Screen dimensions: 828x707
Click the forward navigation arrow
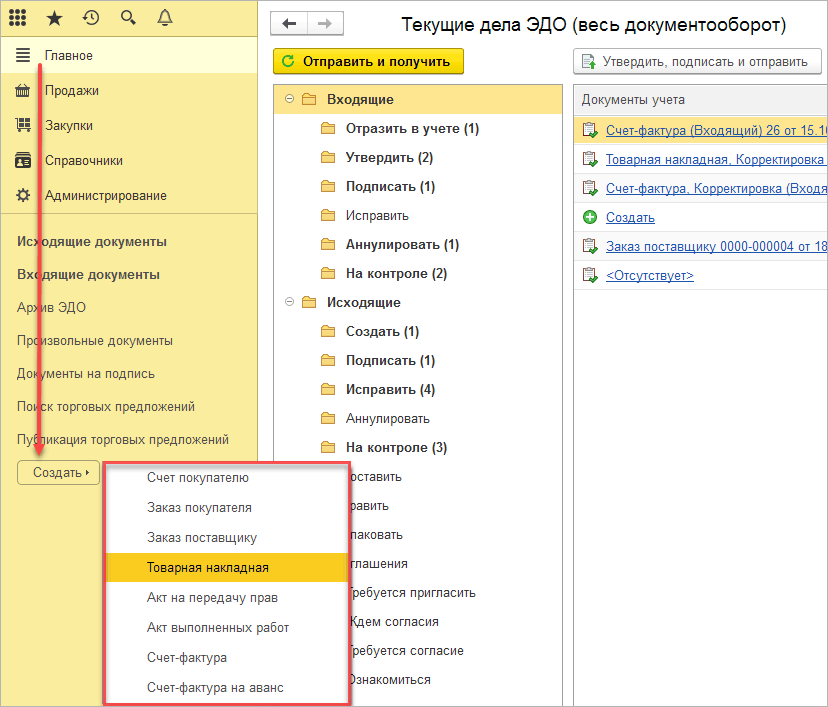coord(325,25)
